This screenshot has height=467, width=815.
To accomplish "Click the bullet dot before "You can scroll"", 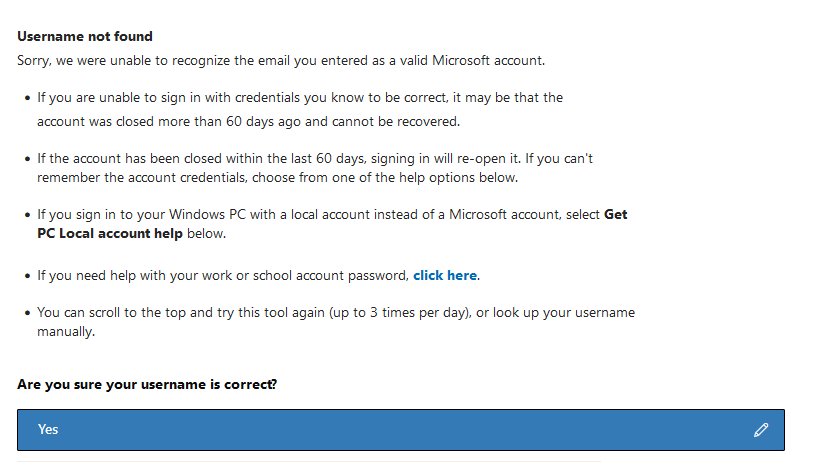I will click(x=26, y=313).
